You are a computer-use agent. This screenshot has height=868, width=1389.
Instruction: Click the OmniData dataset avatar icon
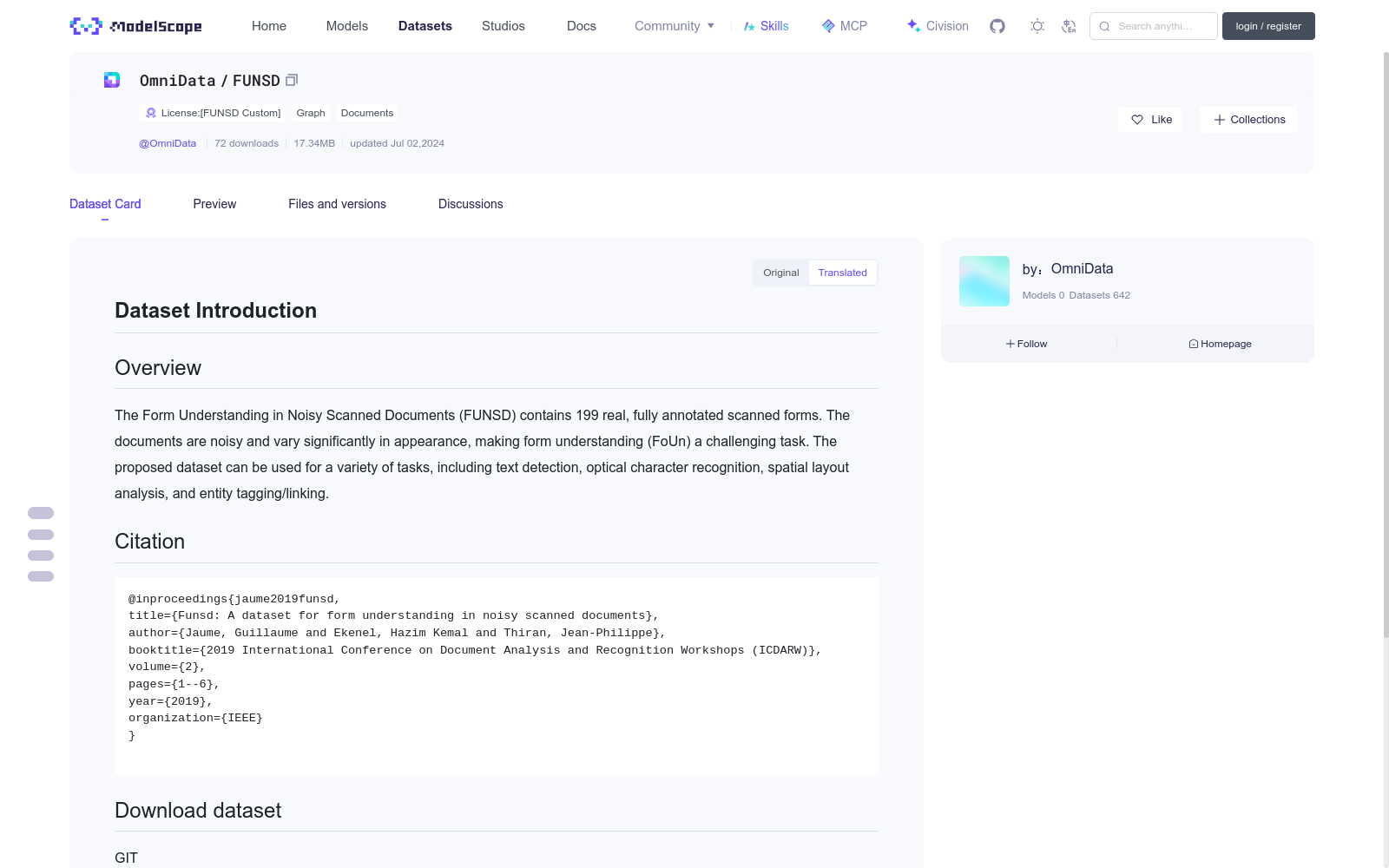click(x=112, y=80)
